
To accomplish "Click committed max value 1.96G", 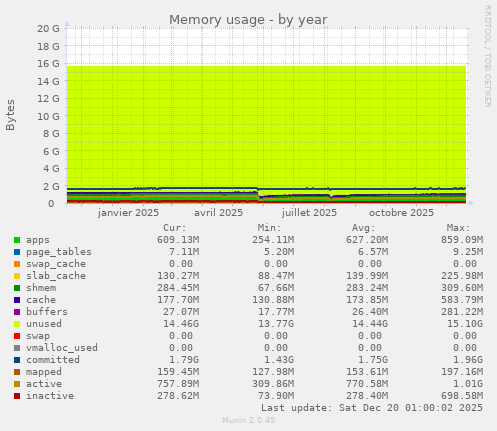I will 468,360.
